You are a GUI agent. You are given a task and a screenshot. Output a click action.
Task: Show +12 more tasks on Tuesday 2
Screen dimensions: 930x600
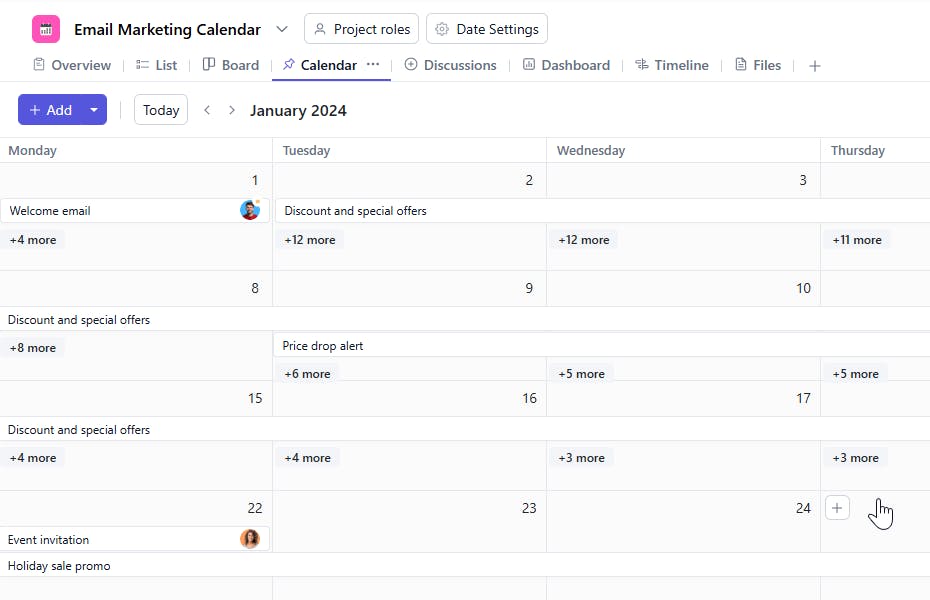[310, 240]
